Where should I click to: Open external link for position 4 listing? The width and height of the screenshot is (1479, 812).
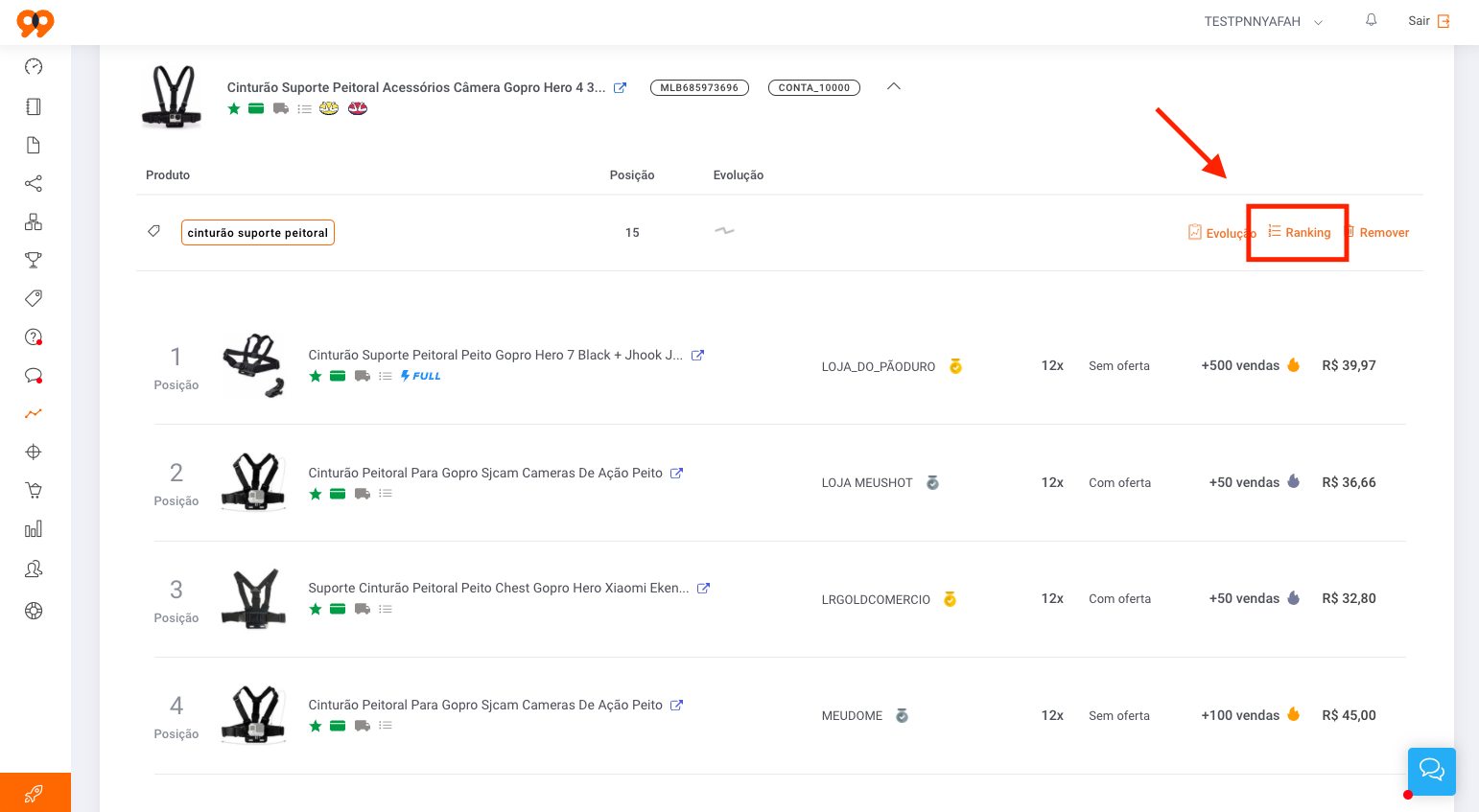(x=676, y=705)
